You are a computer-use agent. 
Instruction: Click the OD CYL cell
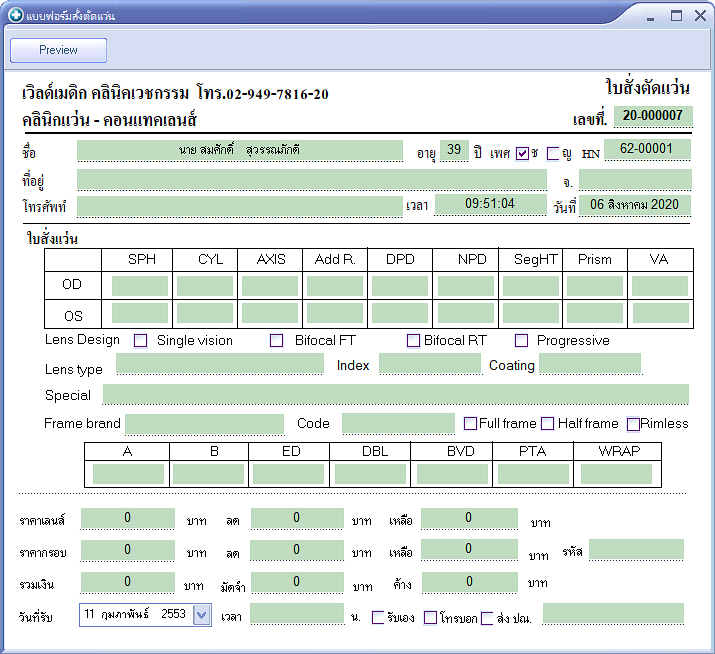(205, 286)
